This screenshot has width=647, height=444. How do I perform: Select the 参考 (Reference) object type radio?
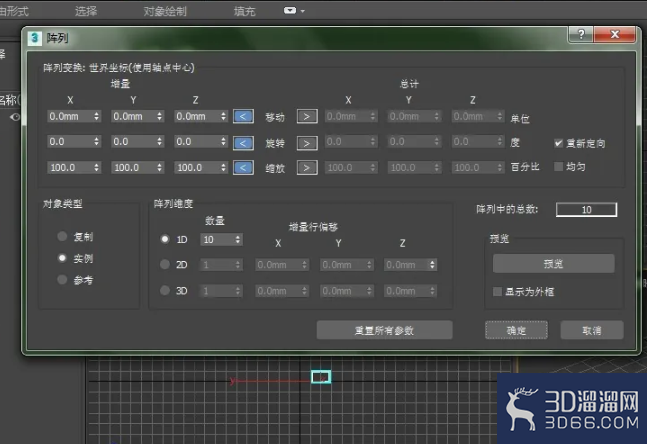click(62, 280)
